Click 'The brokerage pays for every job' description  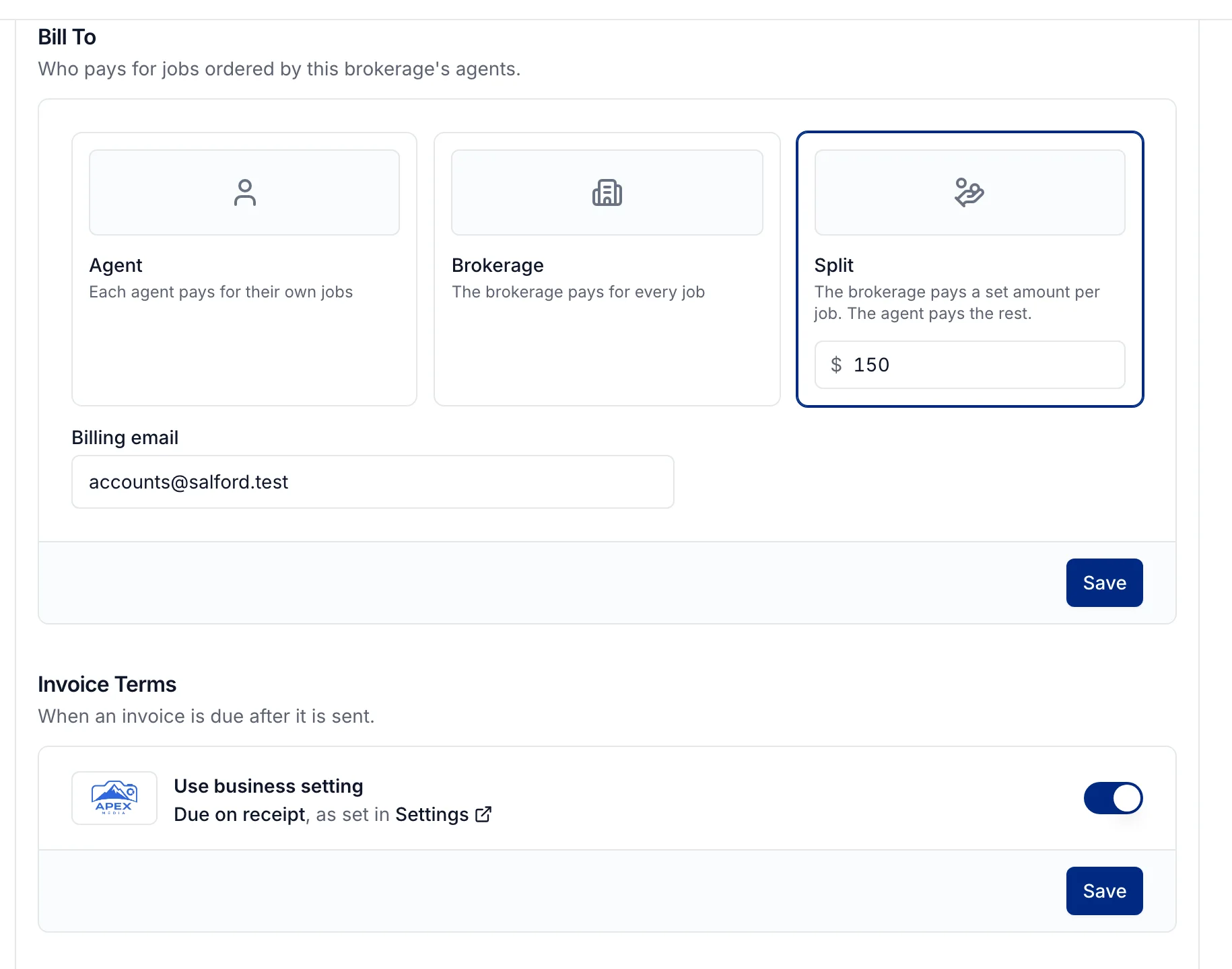(578, 292)
